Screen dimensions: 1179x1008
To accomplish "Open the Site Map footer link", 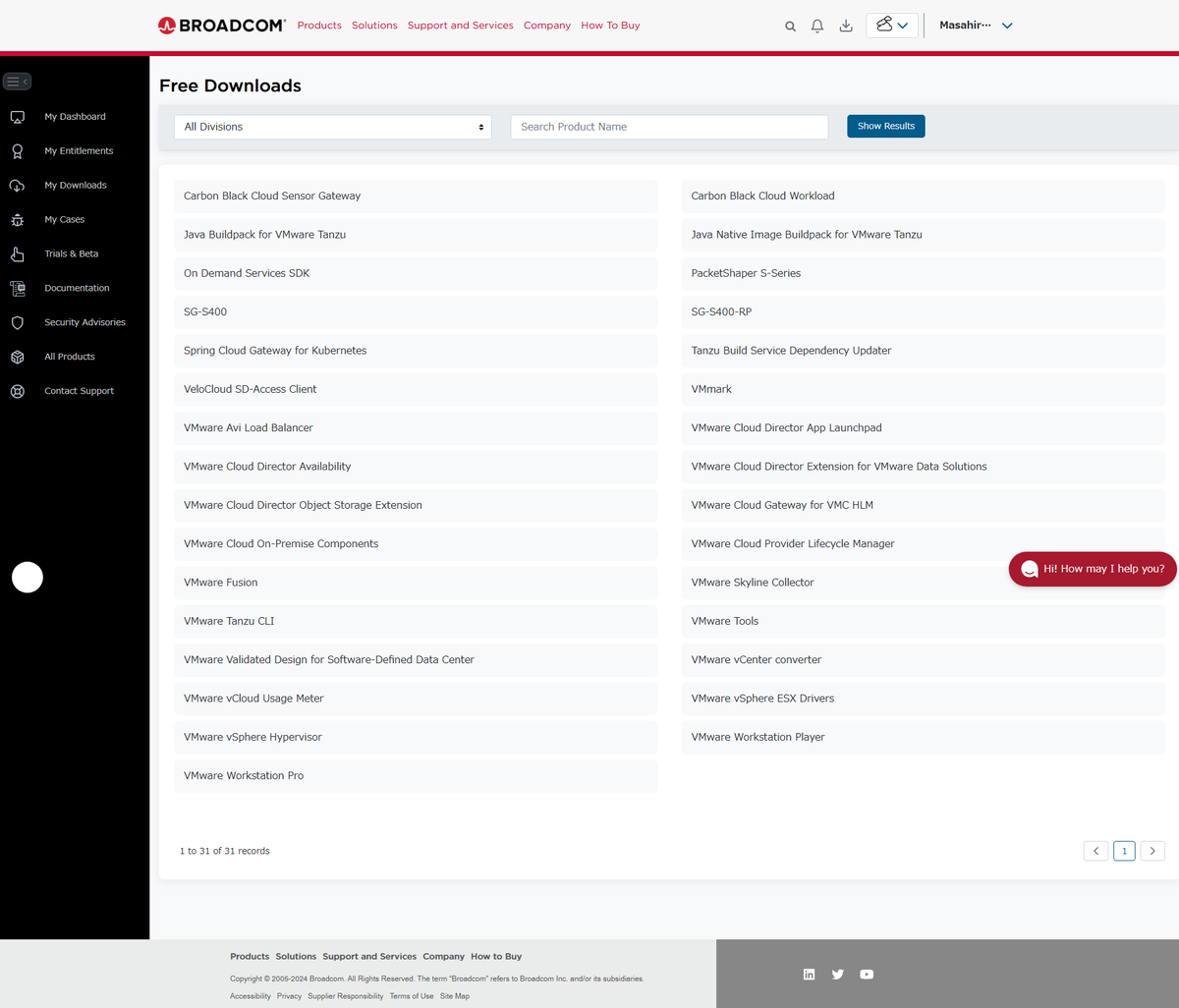I will (455, 996).
